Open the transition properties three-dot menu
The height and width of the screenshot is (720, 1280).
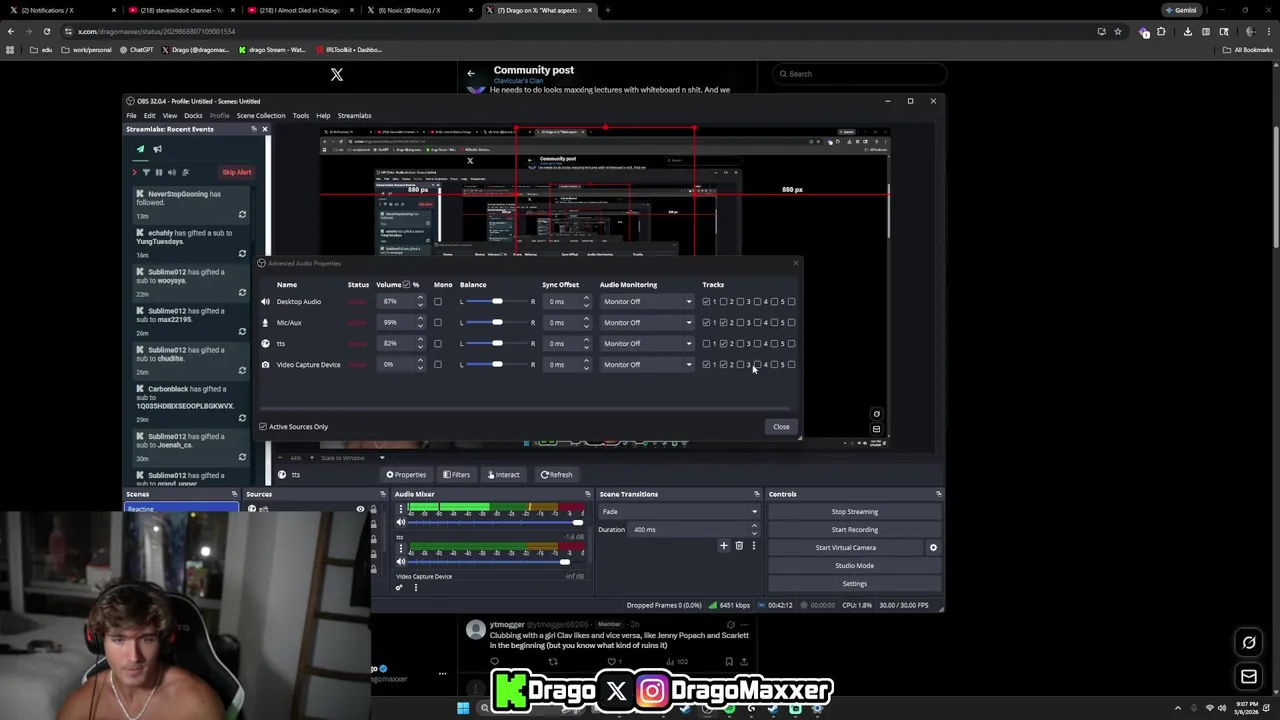[x=753, y=546]
